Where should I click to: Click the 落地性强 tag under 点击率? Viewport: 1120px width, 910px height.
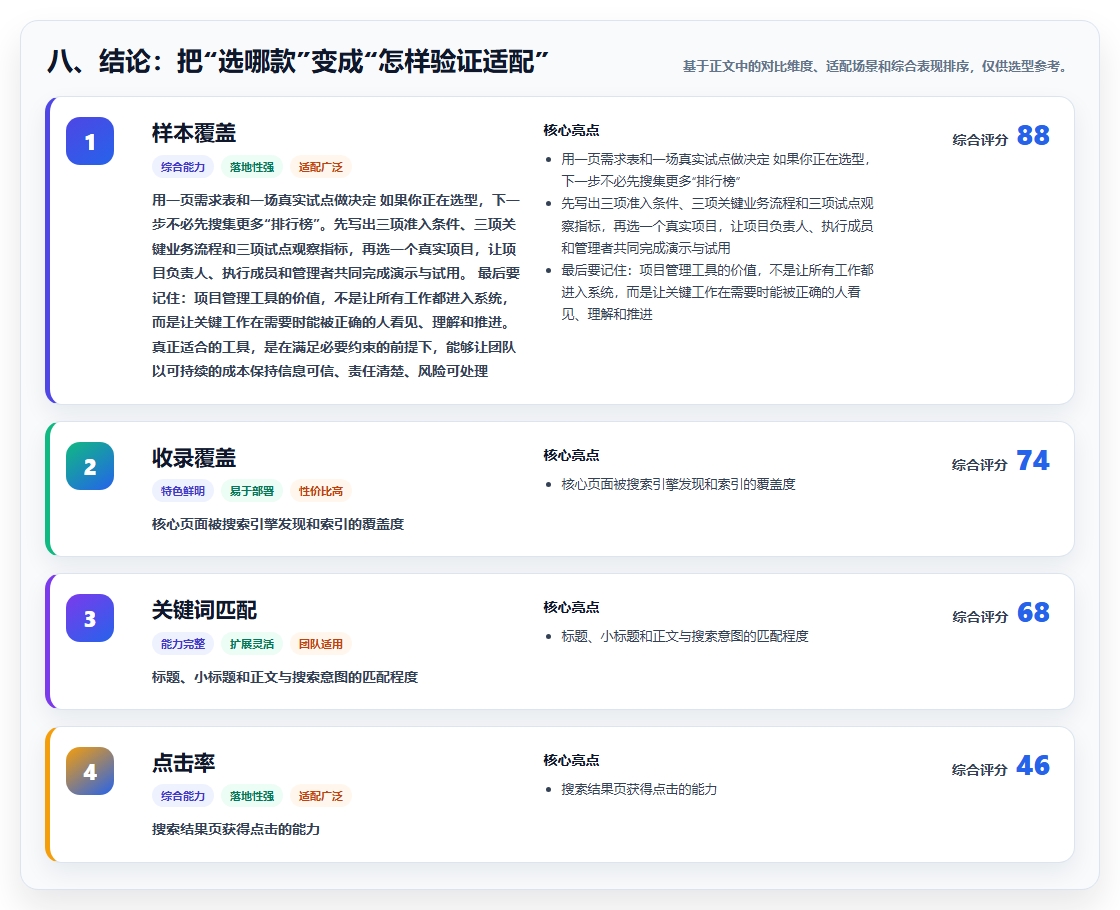[252, 796]
